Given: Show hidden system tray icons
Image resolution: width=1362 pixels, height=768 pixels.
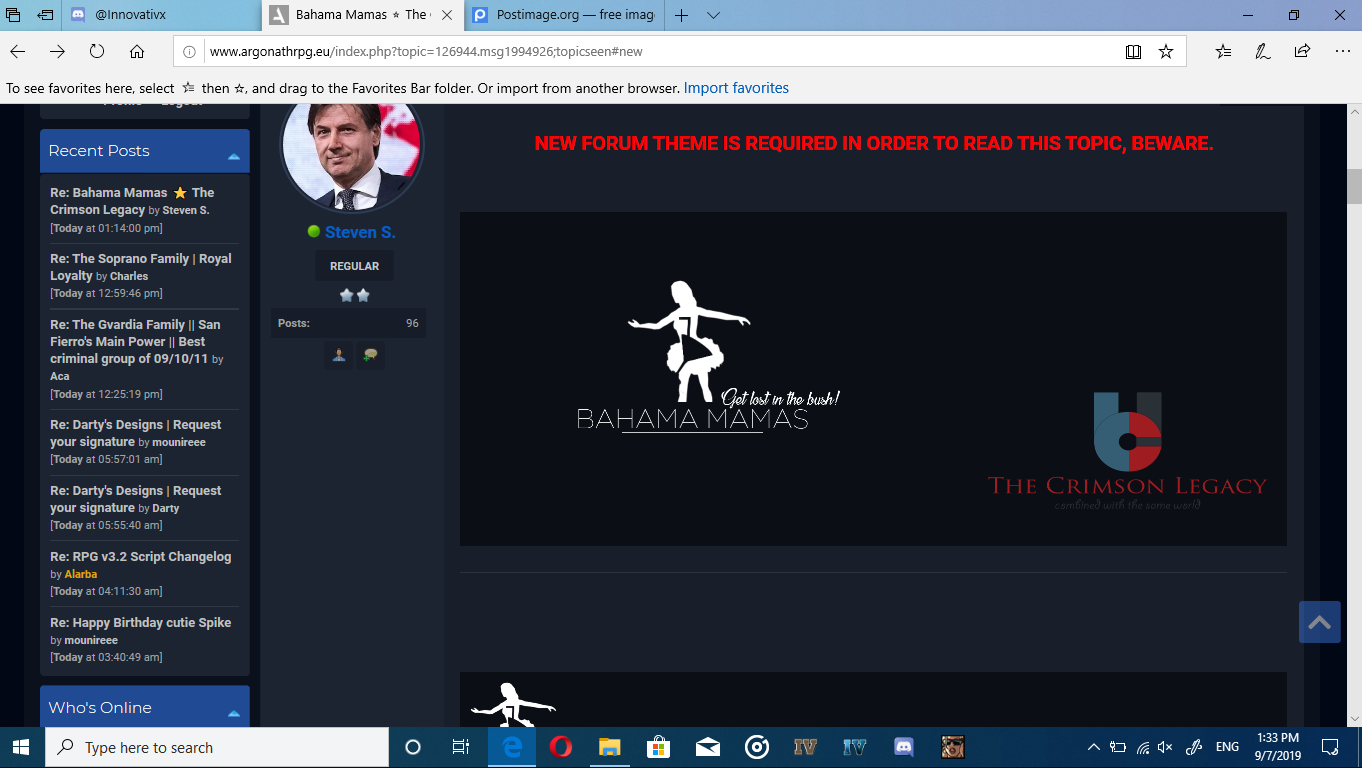Looking at the screenshot, I should click(1093, 747).
